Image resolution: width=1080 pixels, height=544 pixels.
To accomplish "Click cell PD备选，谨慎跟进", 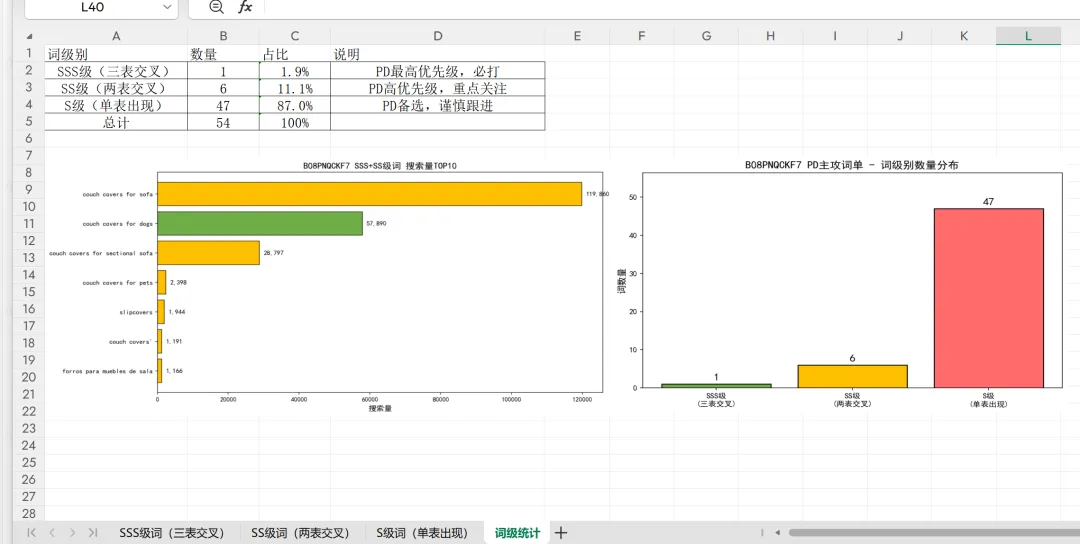I will tap(437, 105).
